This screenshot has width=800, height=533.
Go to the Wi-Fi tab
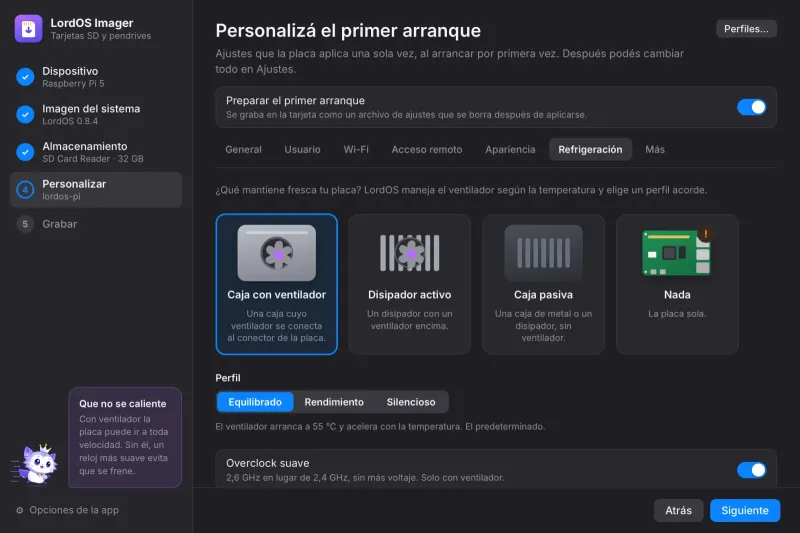click(356, 149)
